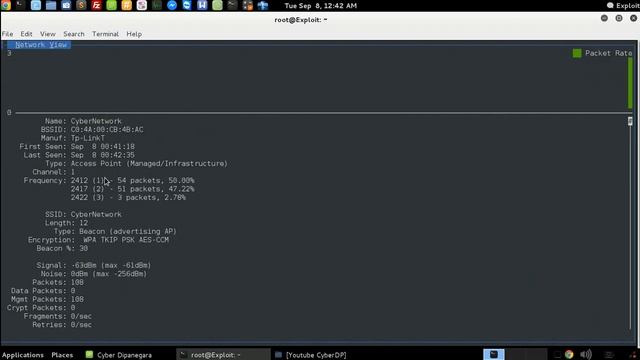Open the Applications menu in the panel
640x360 pixels.
[22, 355]
